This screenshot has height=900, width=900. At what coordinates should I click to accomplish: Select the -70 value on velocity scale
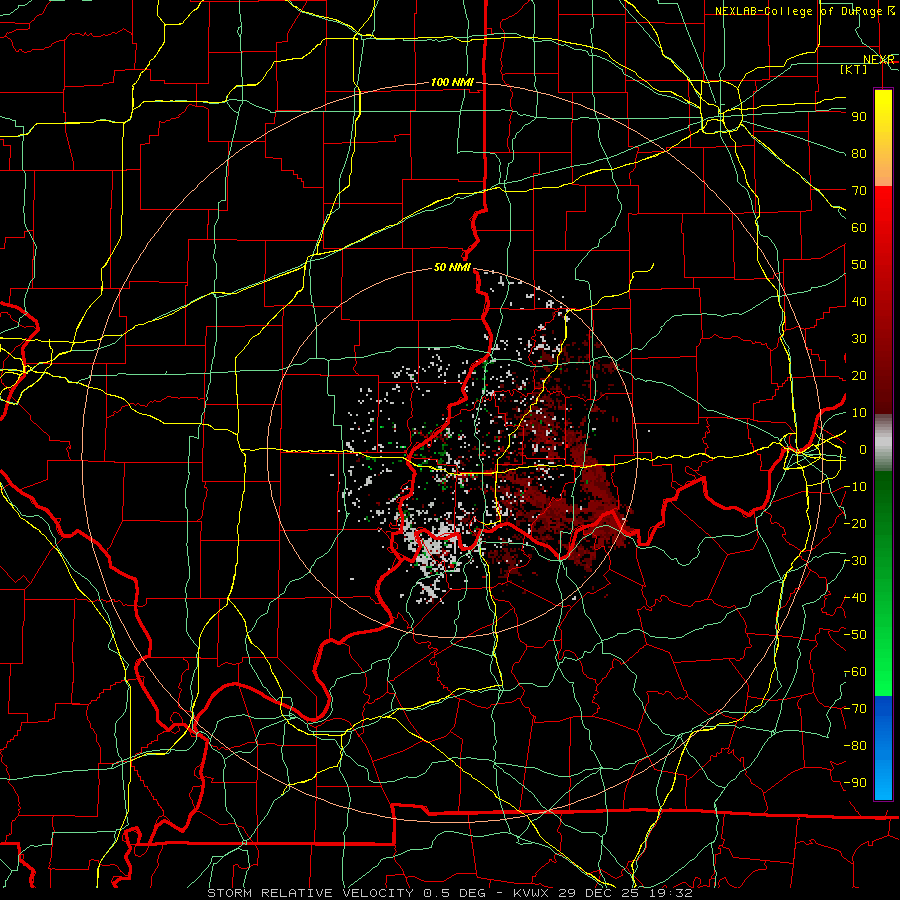tap(855, 709)
